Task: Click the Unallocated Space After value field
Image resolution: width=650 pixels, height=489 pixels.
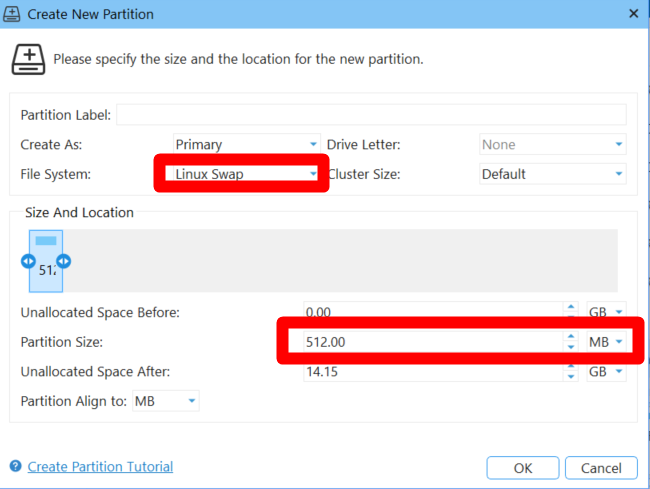Action: (433, 372)
